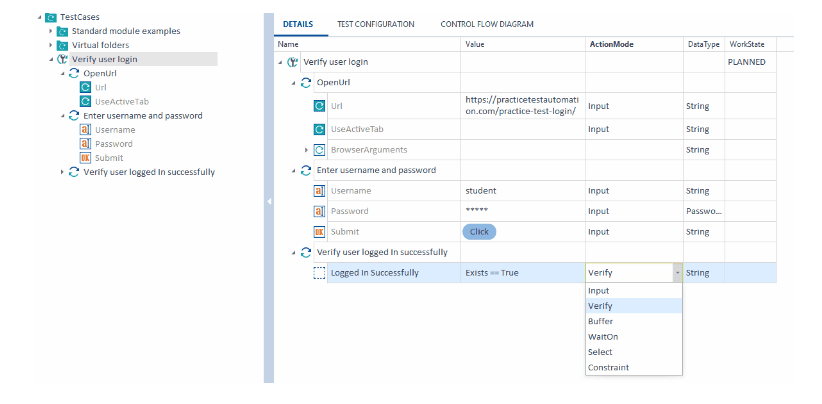
Task: Click the Click value button for Submit
Action: pyautogui.click(x=479, y=232)
